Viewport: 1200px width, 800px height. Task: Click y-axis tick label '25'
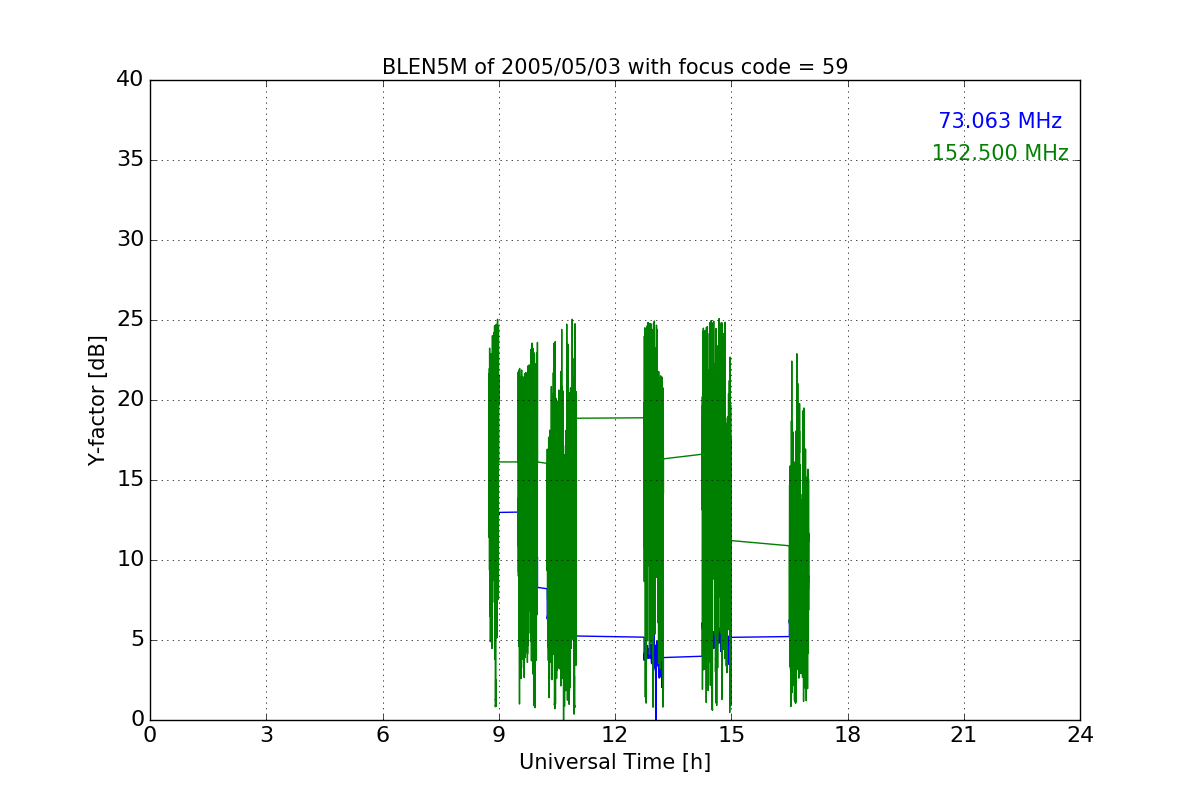click(x=129, y=320)
